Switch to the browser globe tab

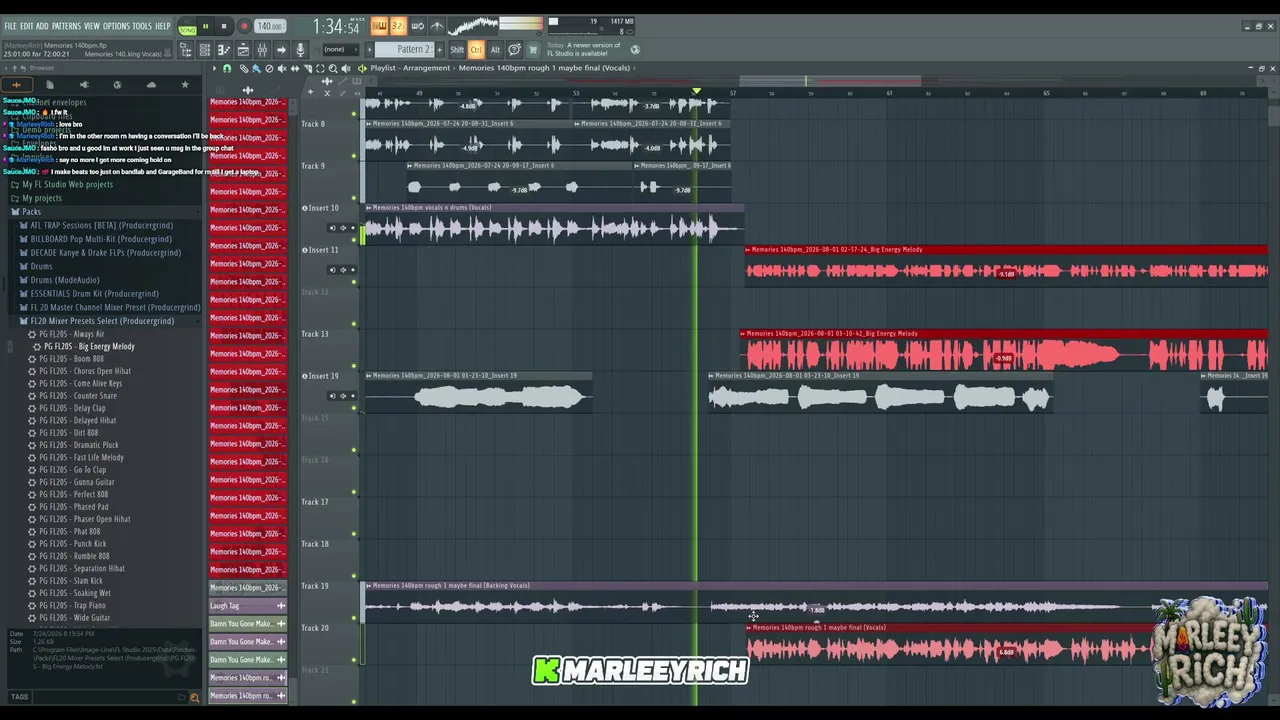117,85
